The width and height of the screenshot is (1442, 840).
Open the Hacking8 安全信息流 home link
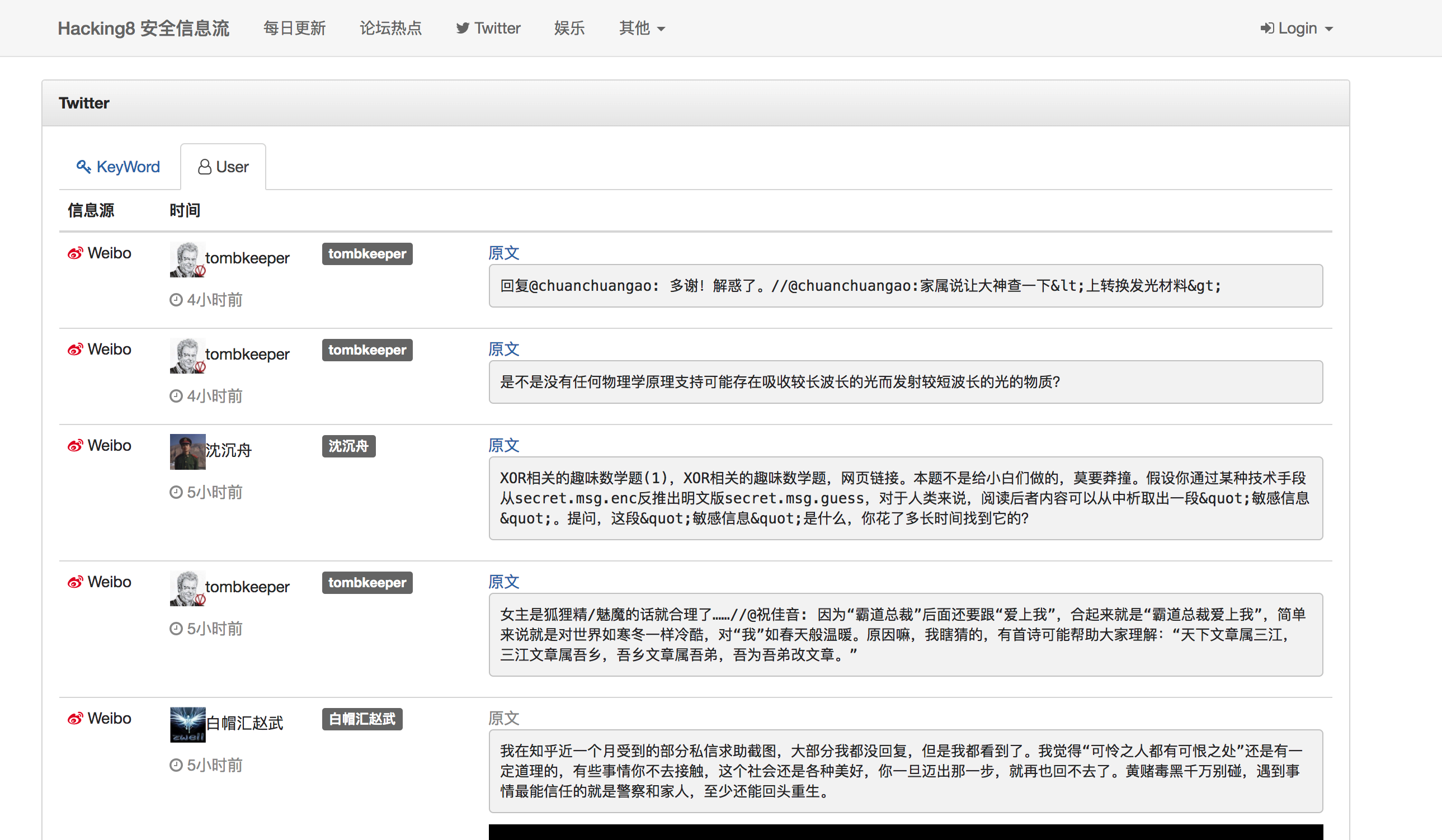click(143, 28)
